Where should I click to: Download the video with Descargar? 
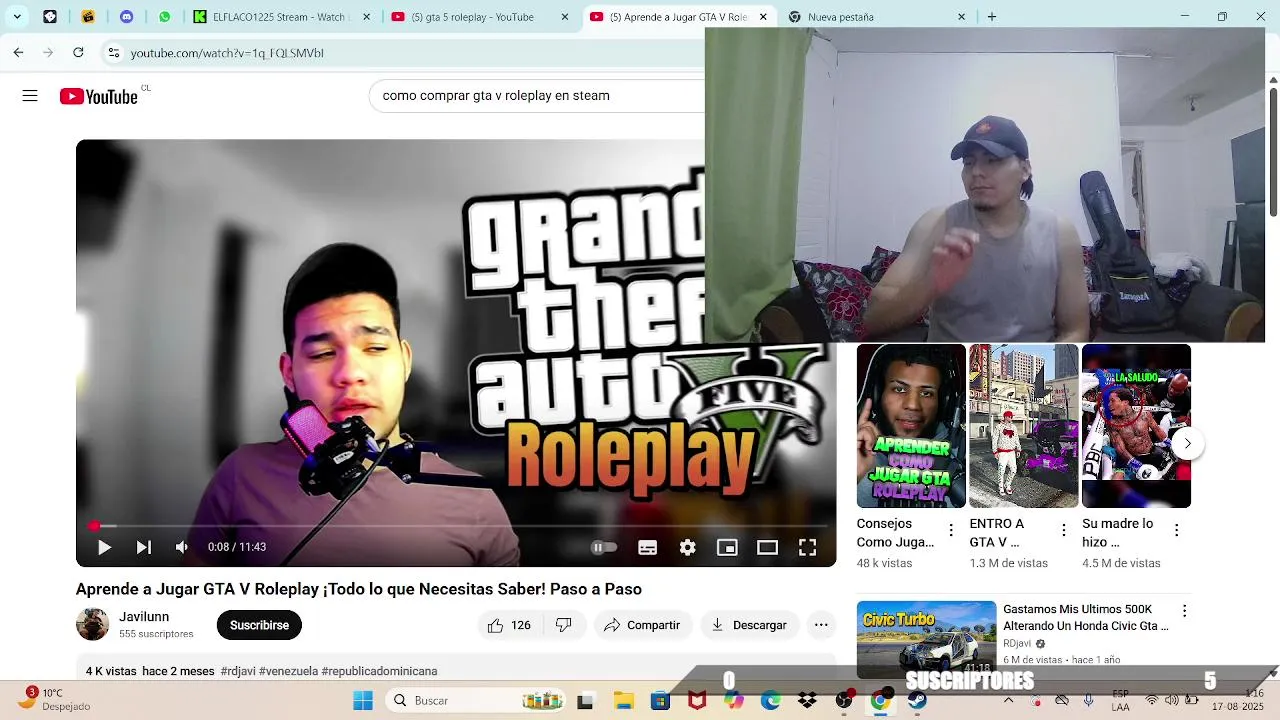749,625
